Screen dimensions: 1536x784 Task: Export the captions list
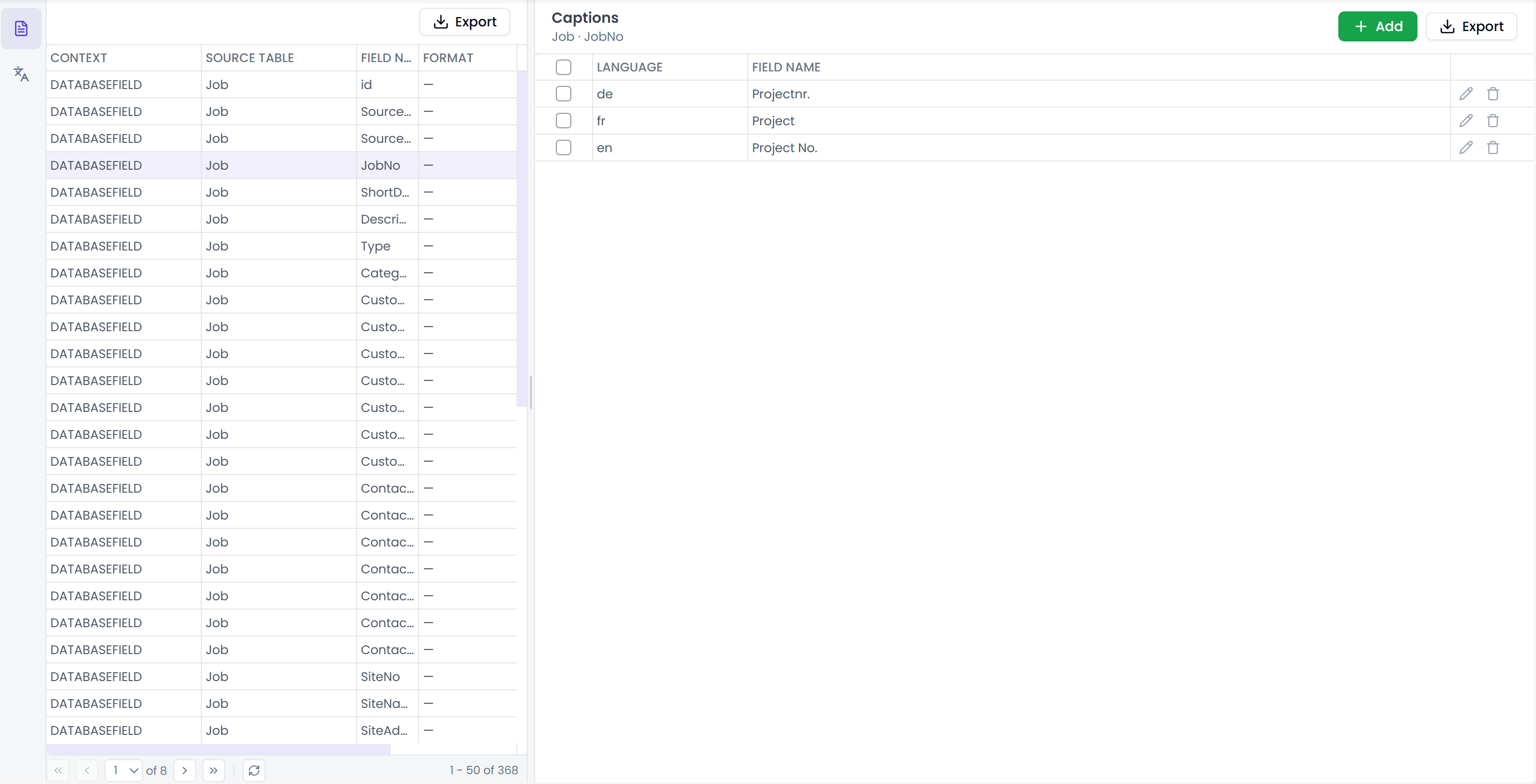[1471, 26]
